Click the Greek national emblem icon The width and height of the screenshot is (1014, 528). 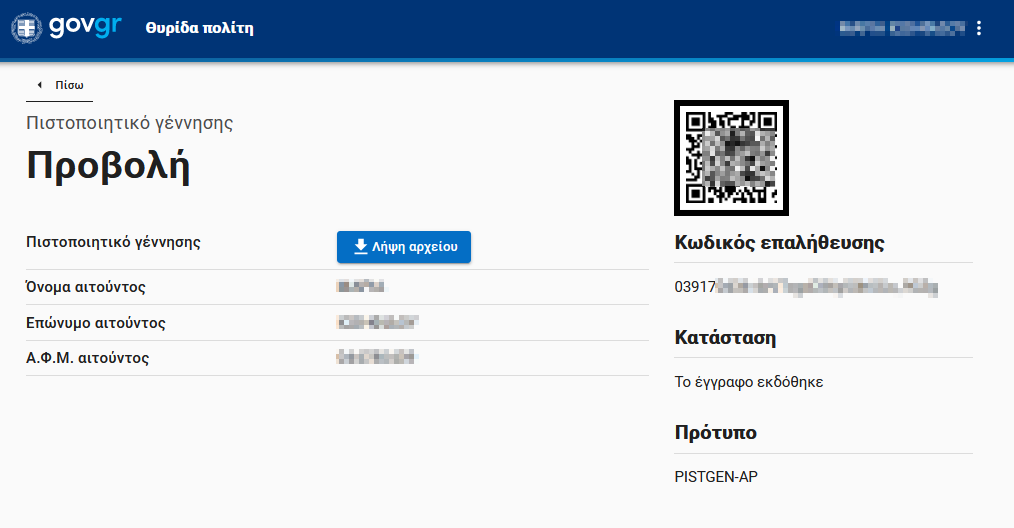(26, 28)
